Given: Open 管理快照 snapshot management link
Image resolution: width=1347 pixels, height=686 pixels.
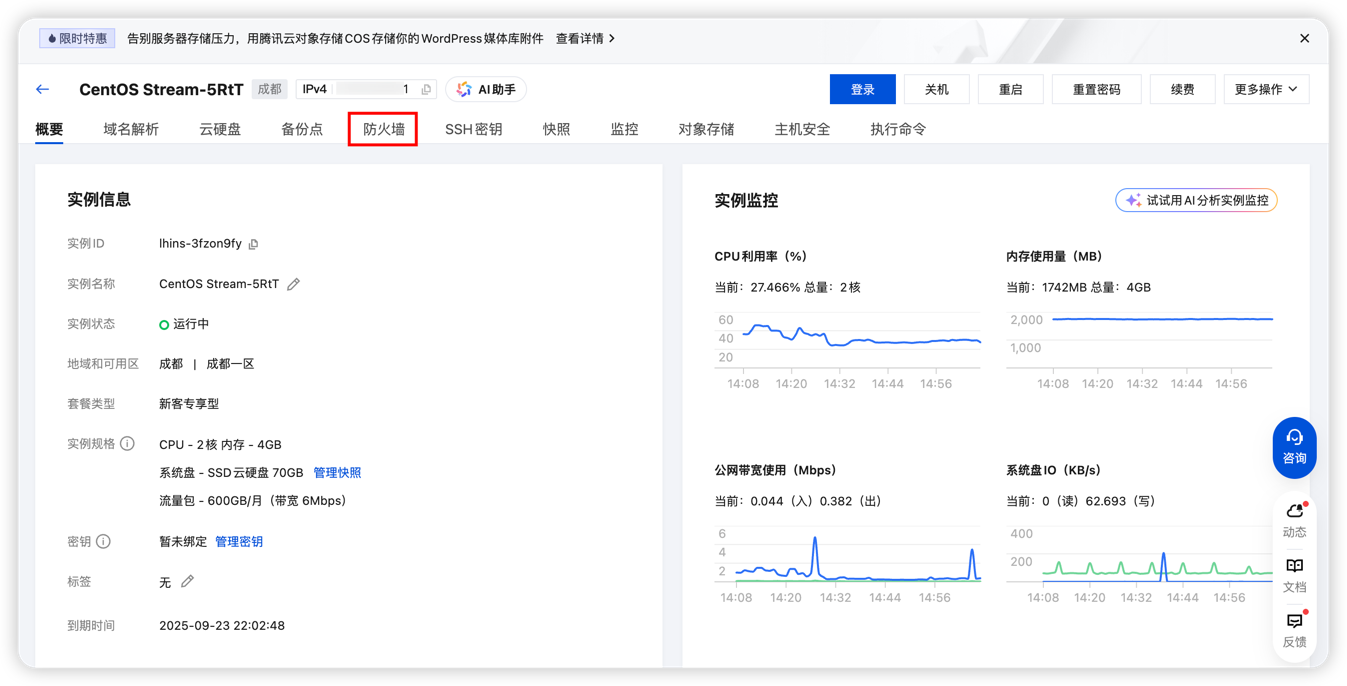Looking at the screenshot, I should (337, 471).
